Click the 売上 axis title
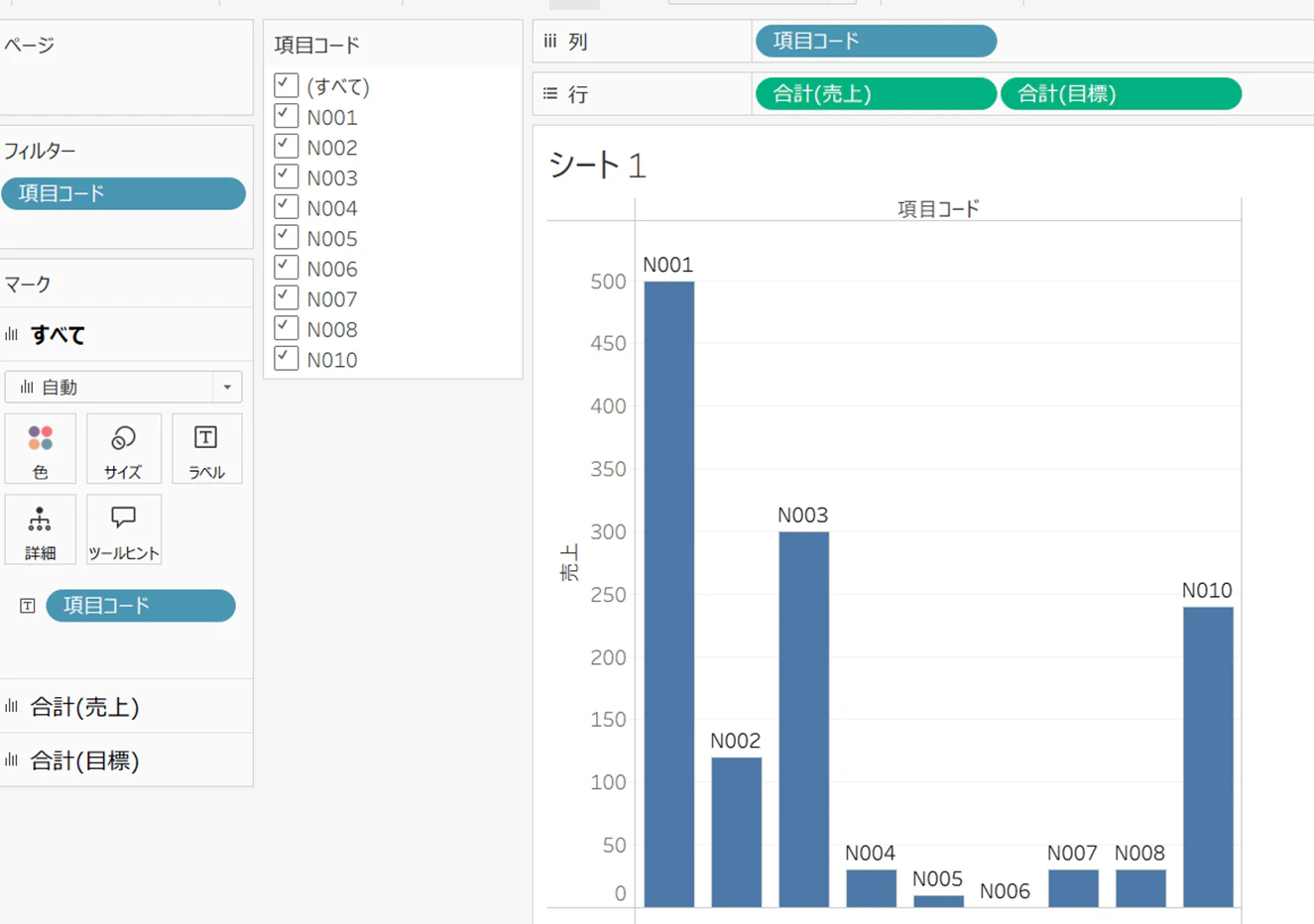 click(x=569, y=562)
